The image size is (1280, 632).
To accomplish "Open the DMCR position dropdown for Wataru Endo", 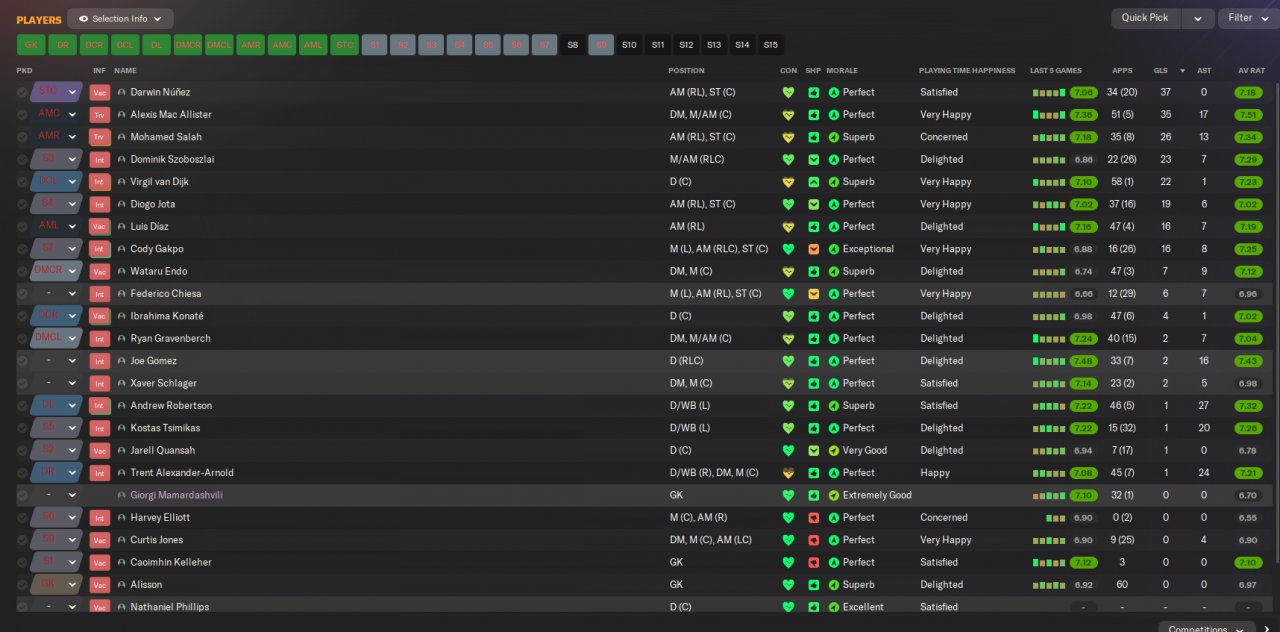I will pyautogui.click(x=56, y=271).
